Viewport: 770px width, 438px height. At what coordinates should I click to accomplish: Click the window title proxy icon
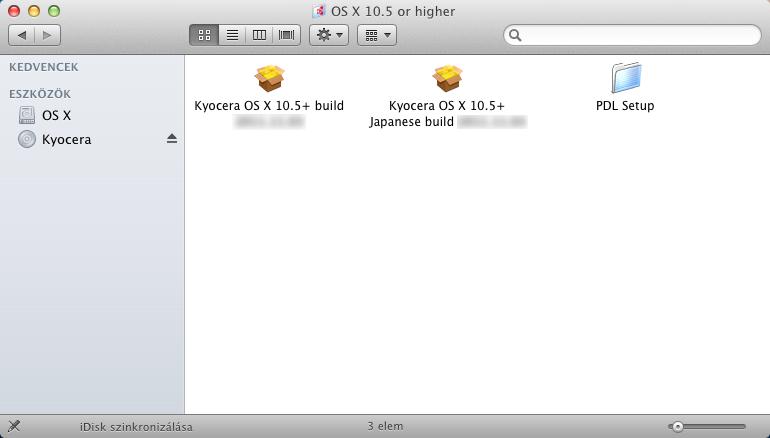point(319,11)
